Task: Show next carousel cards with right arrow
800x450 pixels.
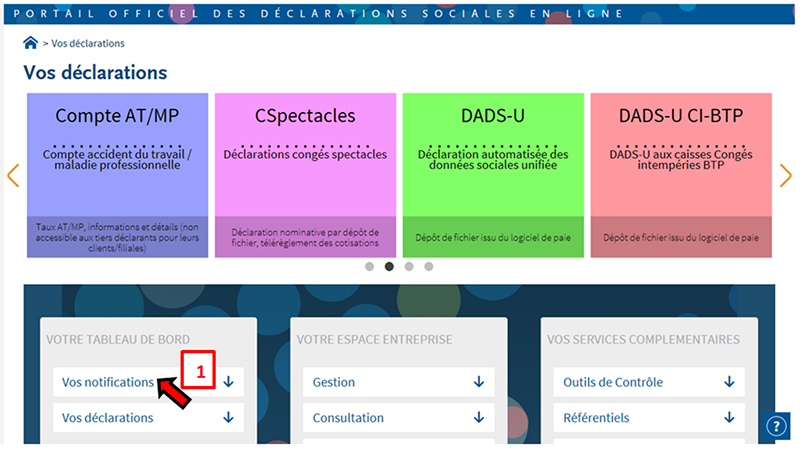Action: point(786,176)
